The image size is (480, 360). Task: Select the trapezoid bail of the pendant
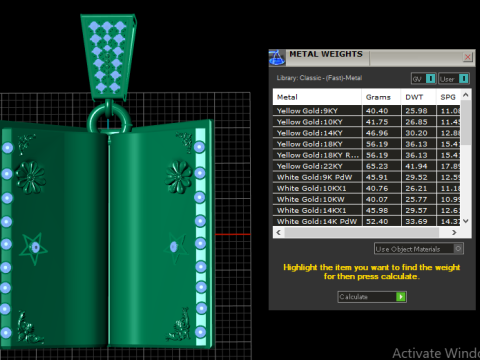click(x=108, y=57)
